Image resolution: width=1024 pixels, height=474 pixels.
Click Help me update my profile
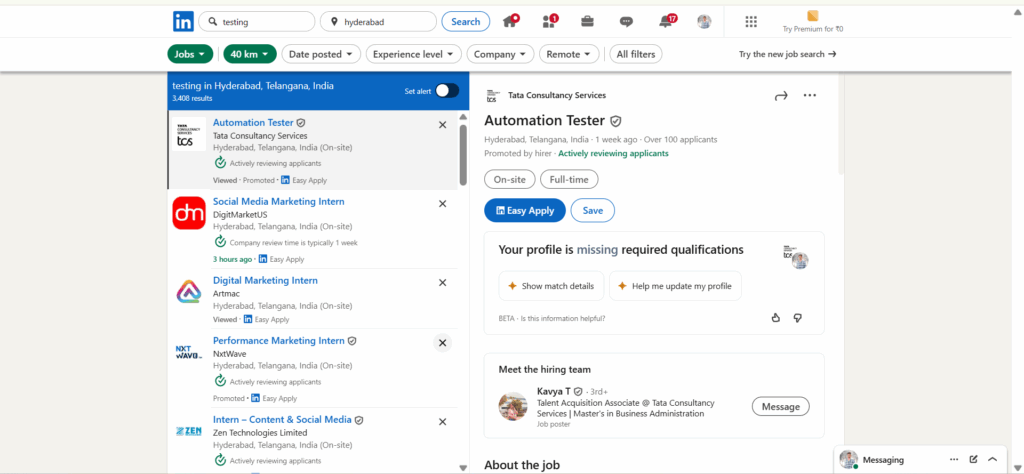tap(675, 286)
